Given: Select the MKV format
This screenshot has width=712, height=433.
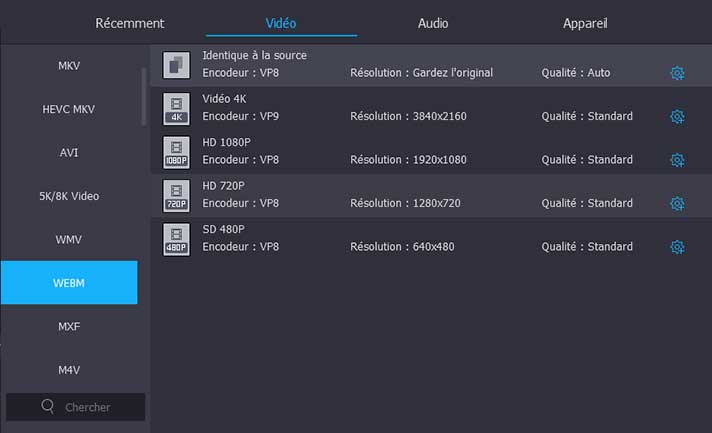Looking at the screenshot, I should 69,66.
